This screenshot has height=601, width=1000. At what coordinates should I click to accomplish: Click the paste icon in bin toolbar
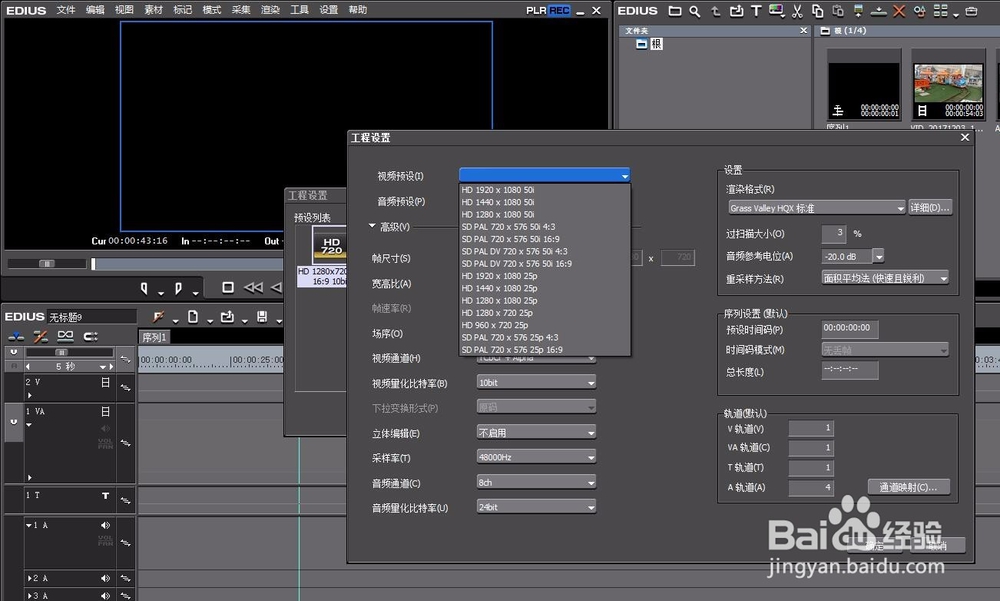point(838,11)
